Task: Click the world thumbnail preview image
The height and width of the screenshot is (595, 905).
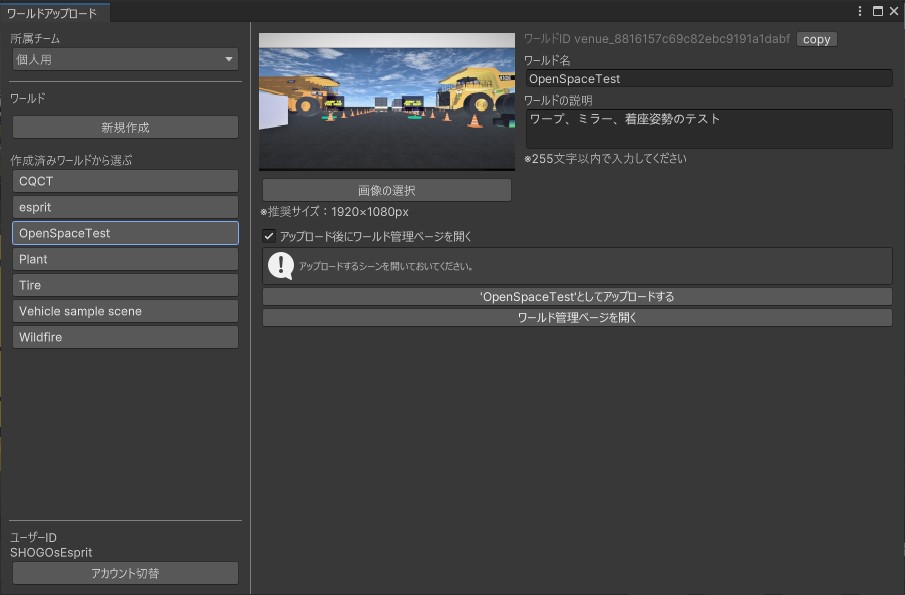Action: (x=386, y=102)
